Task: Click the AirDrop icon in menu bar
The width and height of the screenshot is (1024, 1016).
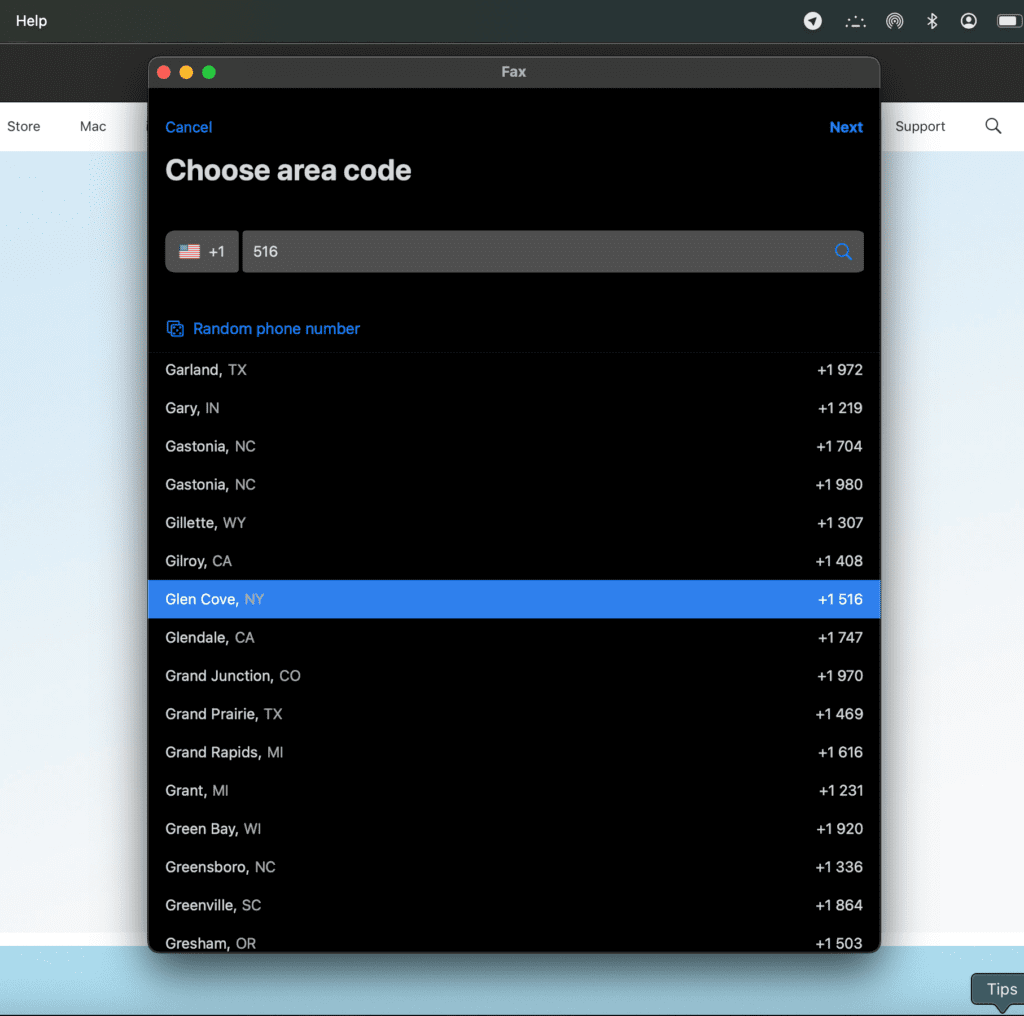Action: tap(894, 21)
